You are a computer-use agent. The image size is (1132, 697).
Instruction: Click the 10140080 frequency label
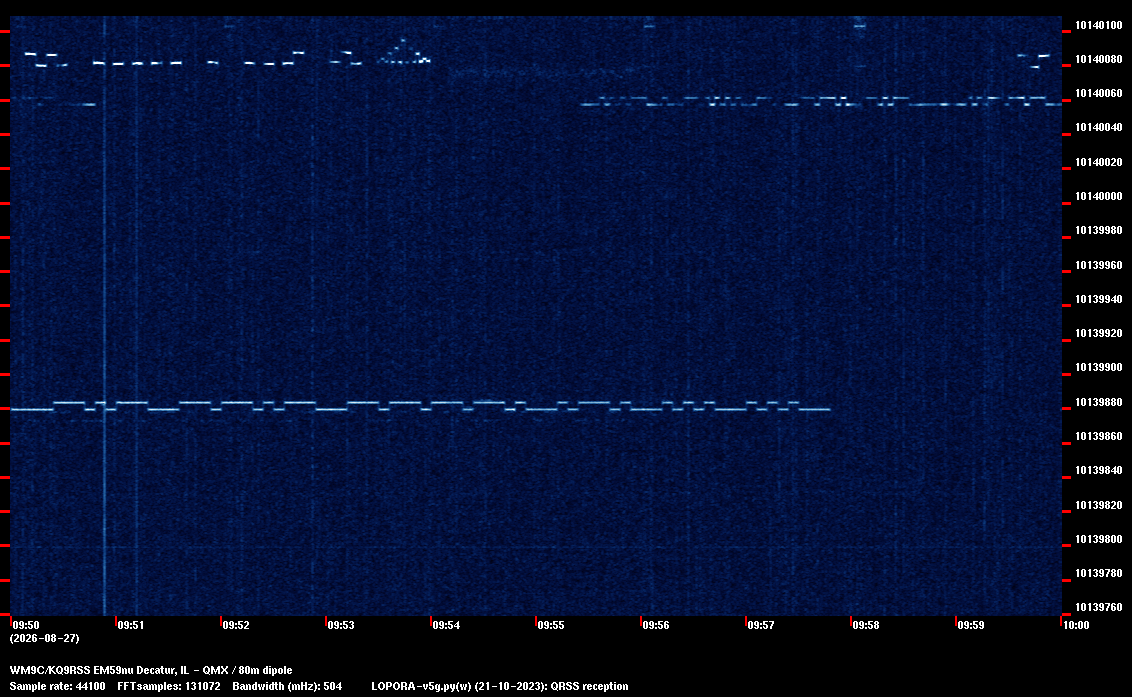point(1098,59)
